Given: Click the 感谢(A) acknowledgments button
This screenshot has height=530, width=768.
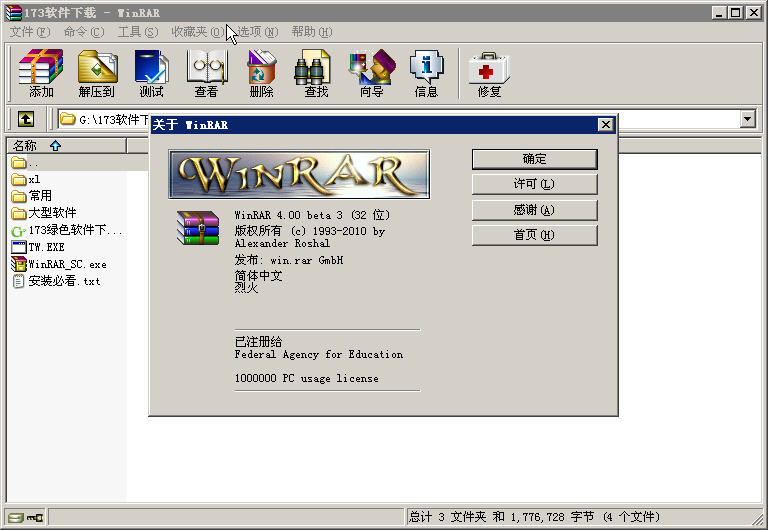Looking at the screenshot, I should 534,210.
